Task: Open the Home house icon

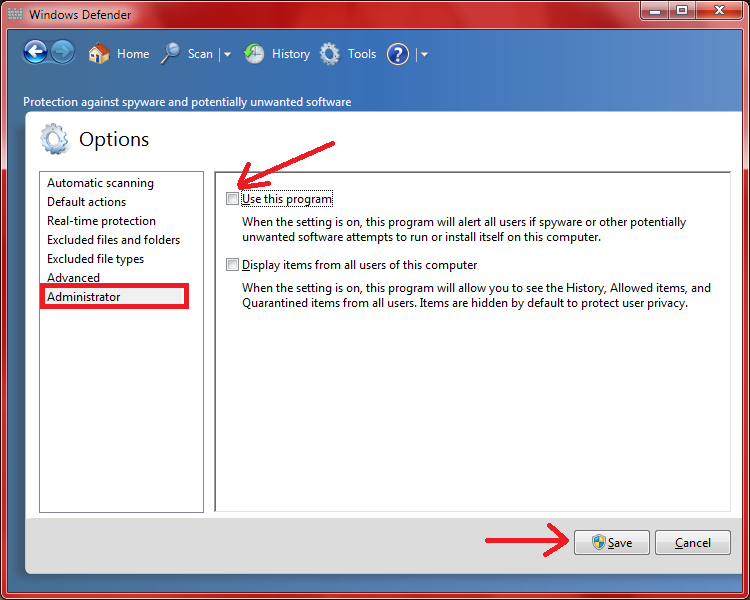Action: coord(99,53)
